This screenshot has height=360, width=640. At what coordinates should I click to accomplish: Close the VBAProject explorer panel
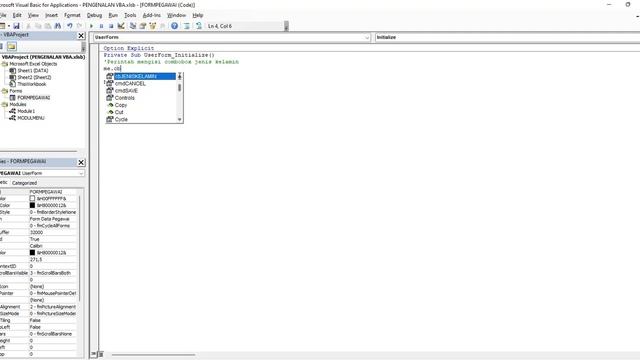81,36
